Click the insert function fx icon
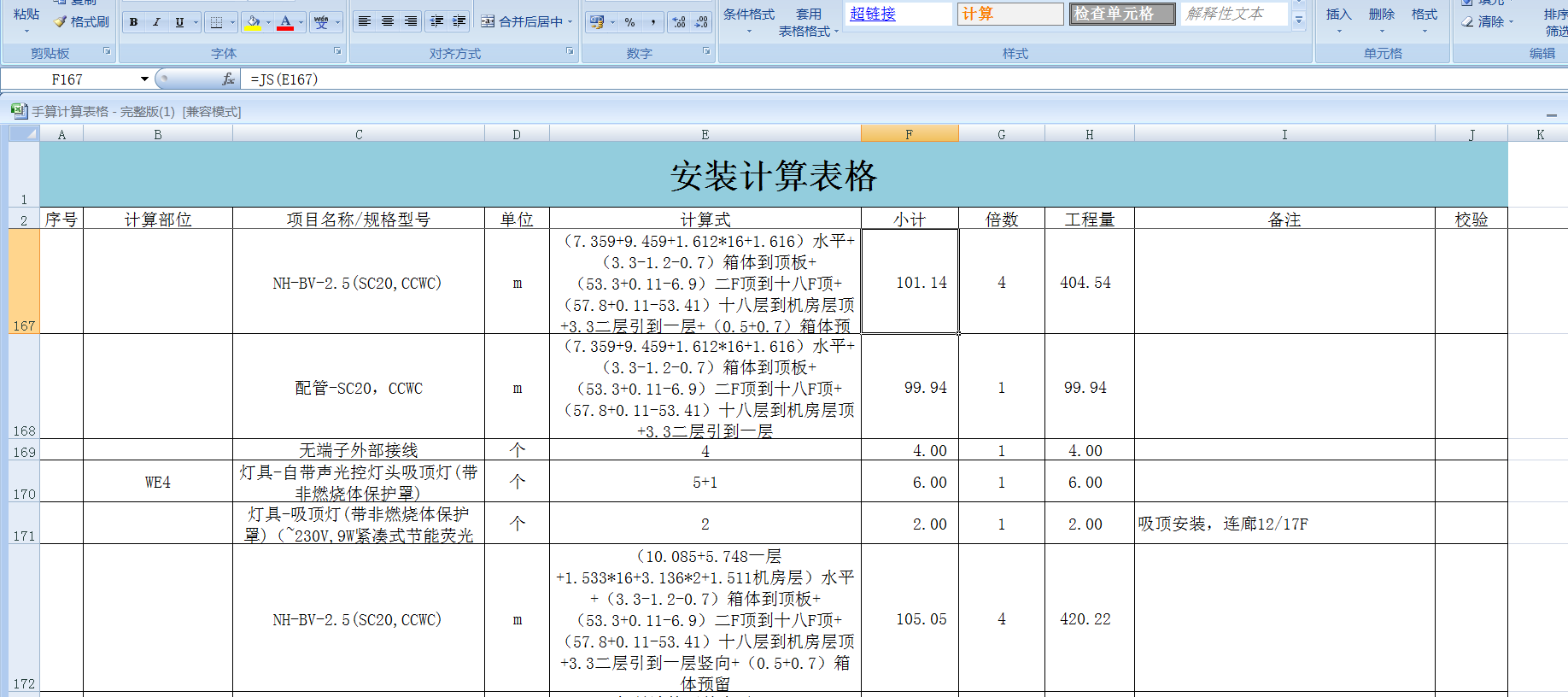 228,79
